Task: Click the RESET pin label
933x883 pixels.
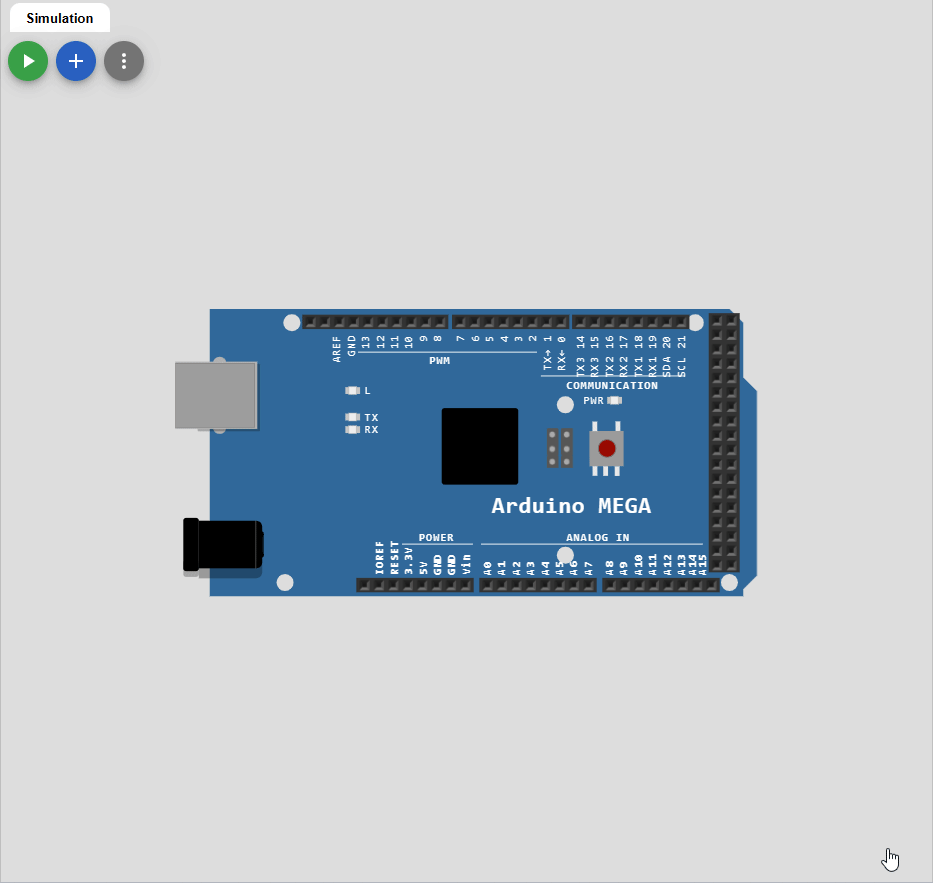Action: click(394, 558)
